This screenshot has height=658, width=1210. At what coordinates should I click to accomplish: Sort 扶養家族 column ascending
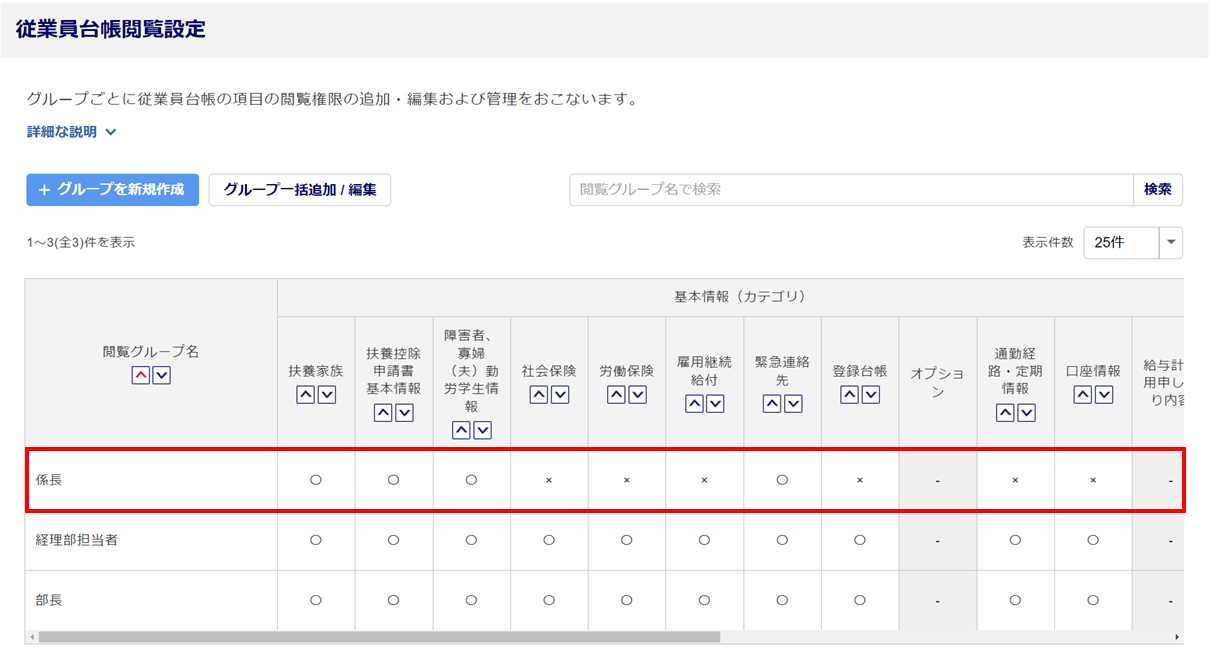pos(306,395)
